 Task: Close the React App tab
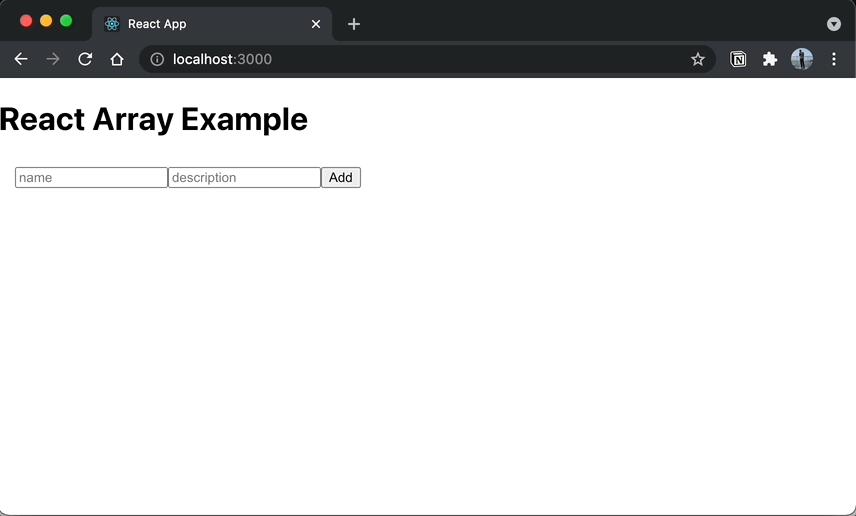(x=316, y=24)
